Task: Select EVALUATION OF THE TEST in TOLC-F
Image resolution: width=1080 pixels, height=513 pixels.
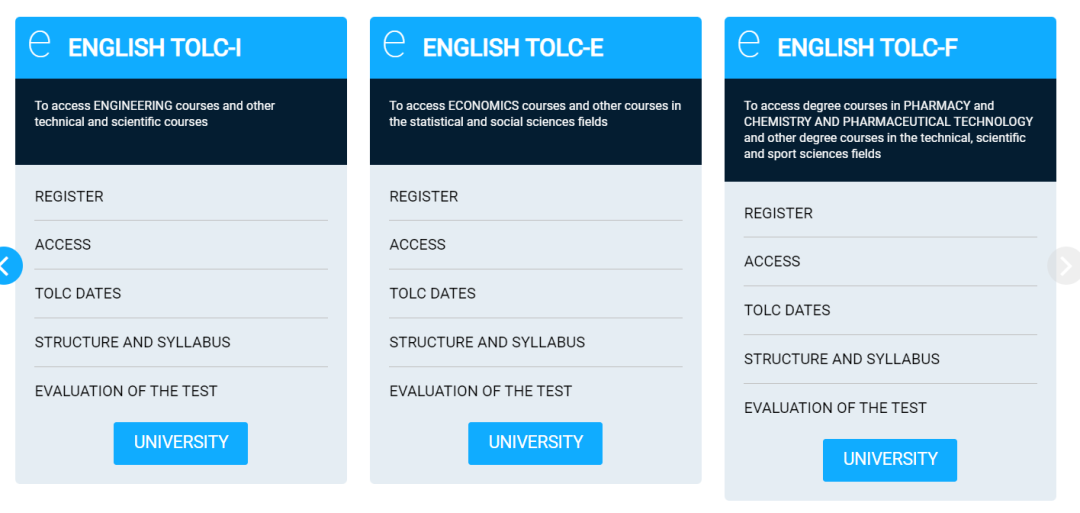Action: pos(835,408)
